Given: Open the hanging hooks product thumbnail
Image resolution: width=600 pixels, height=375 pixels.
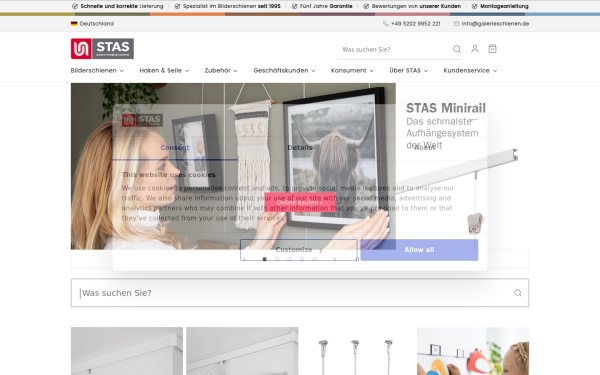Looking at the screenshot, I should click(x=357, y=351).
